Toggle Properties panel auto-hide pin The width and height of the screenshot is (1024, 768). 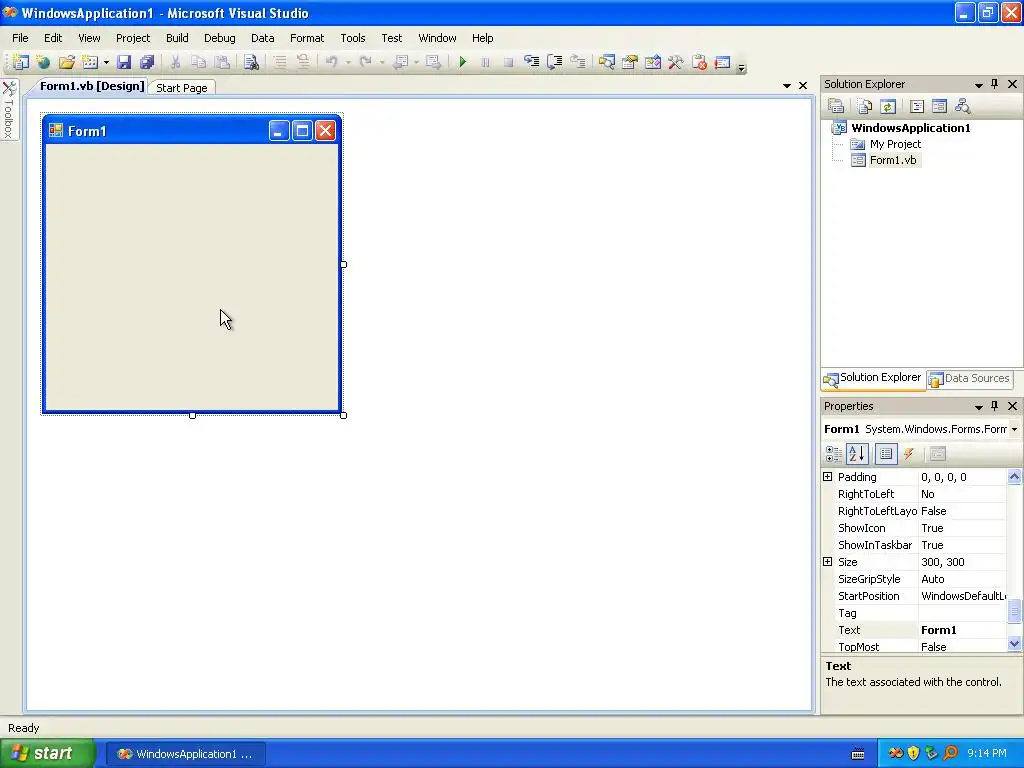pyautogui.click(x=995, y=406)
